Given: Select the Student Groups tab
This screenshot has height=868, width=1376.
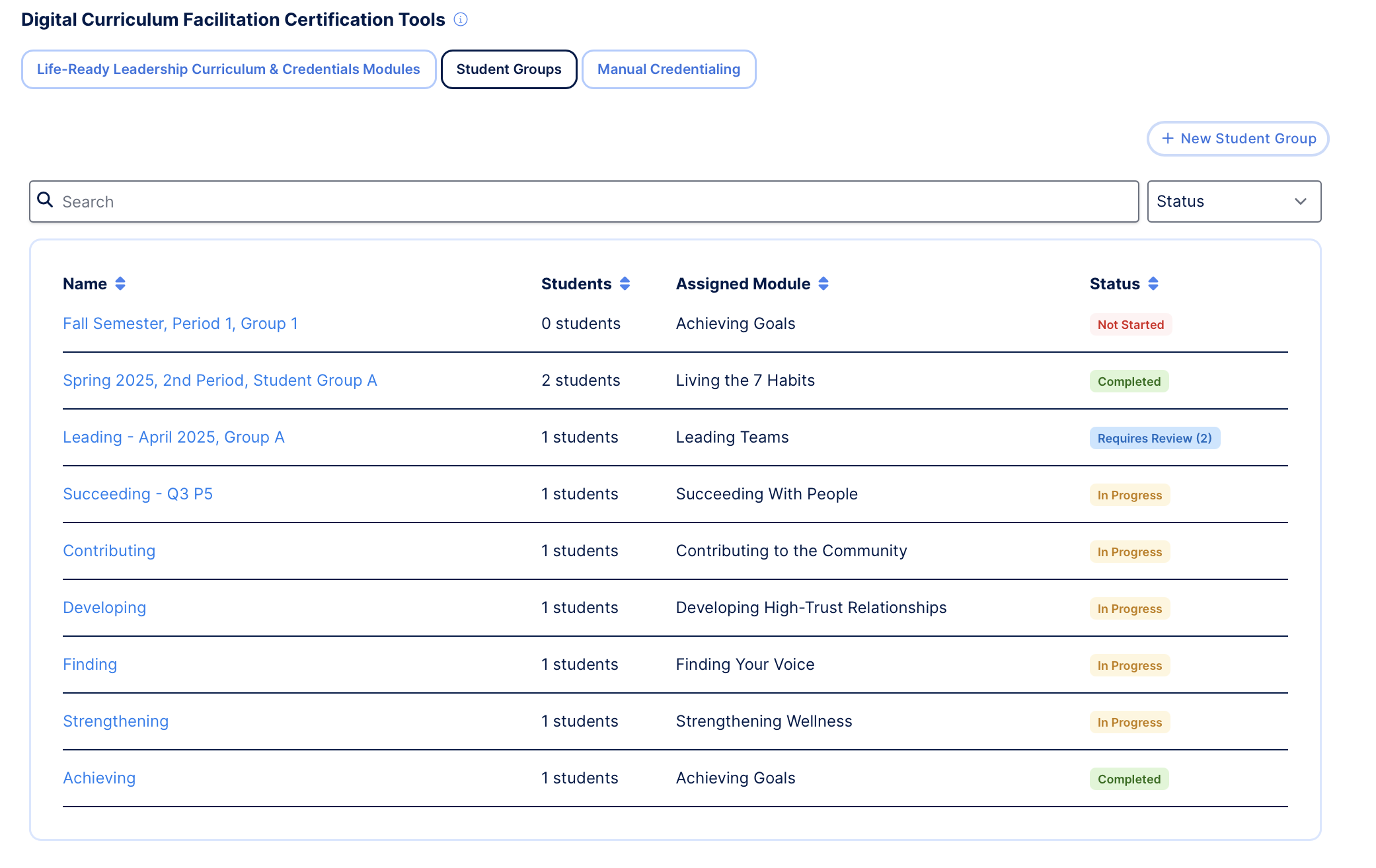Looking at the screenshot, I should pyautogui.click(x=508, y=69).
